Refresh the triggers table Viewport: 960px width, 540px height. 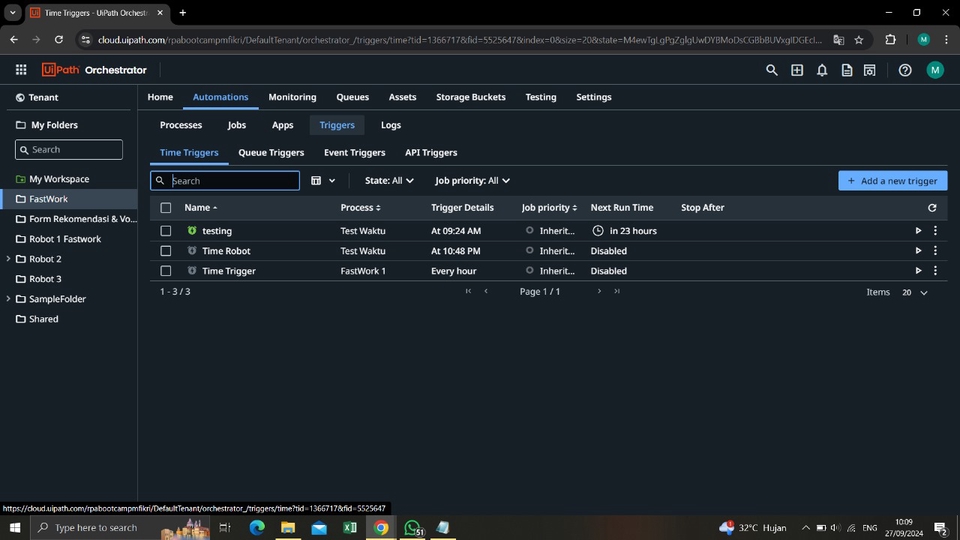932,208
